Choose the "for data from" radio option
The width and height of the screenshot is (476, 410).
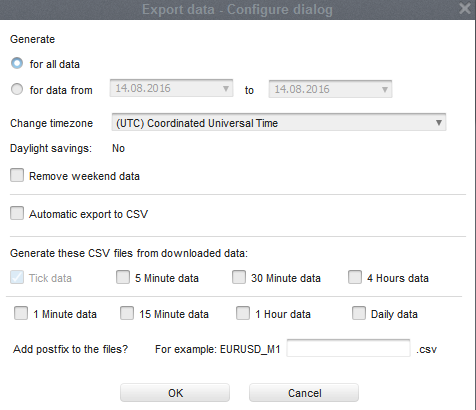(x=17, y=89)
